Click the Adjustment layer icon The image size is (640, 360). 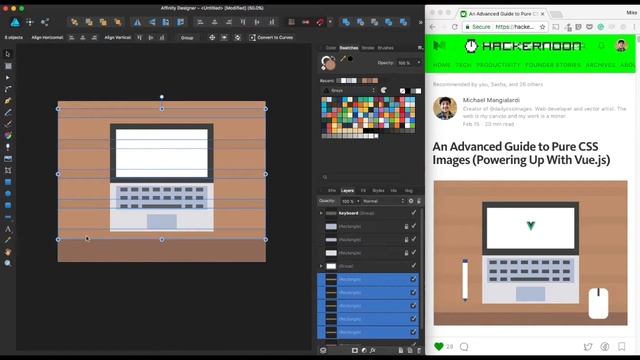click(364, 350)
